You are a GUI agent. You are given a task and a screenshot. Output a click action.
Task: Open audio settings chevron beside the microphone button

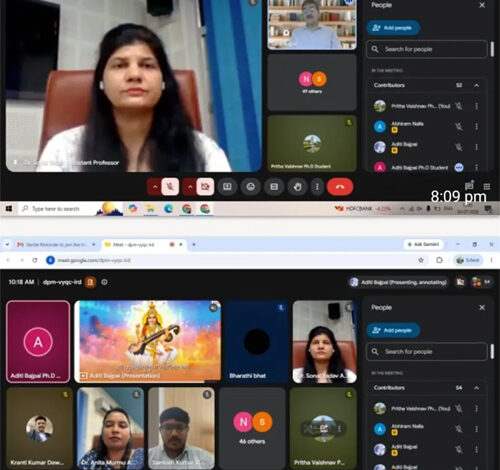[x=155, y=187]
